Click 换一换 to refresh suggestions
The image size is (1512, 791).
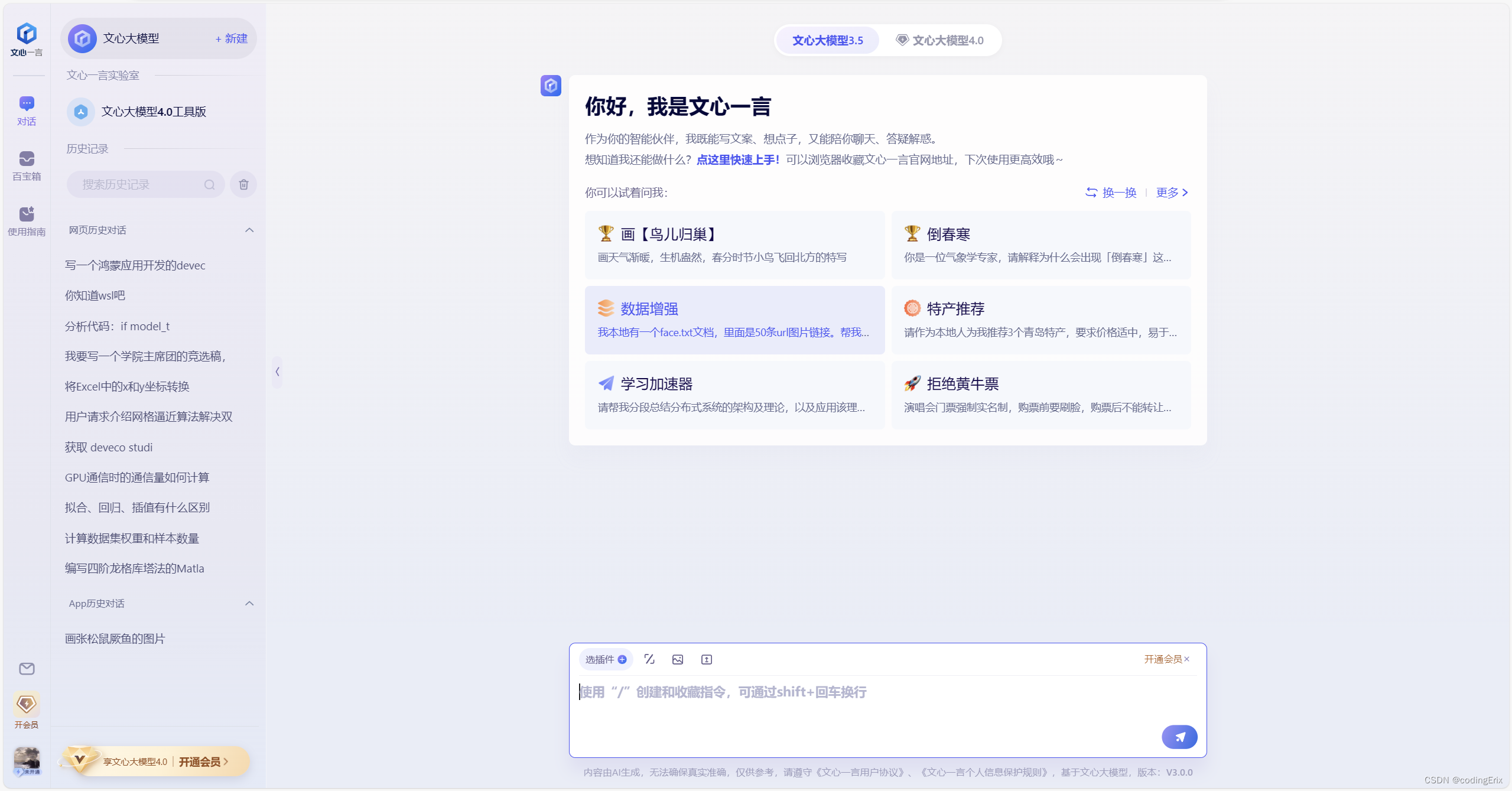(x=1111, y=193)
